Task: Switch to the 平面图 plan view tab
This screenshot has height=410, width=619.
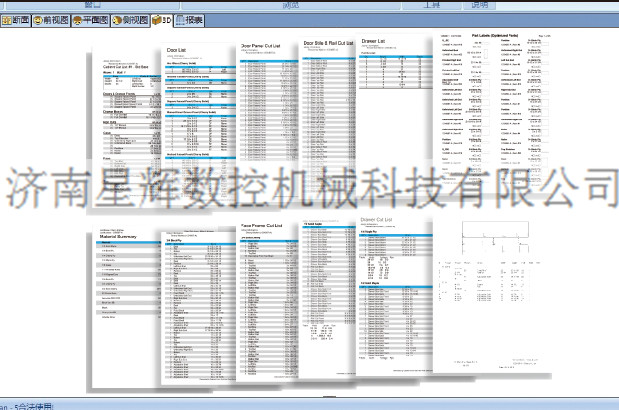Action: click(x=90, y=20)
